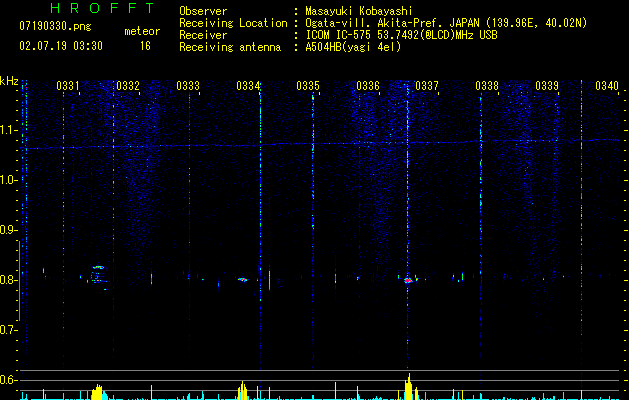Click the 0332 time marker
Viewport: 629px width, 400px height.
tap(128, 86)
